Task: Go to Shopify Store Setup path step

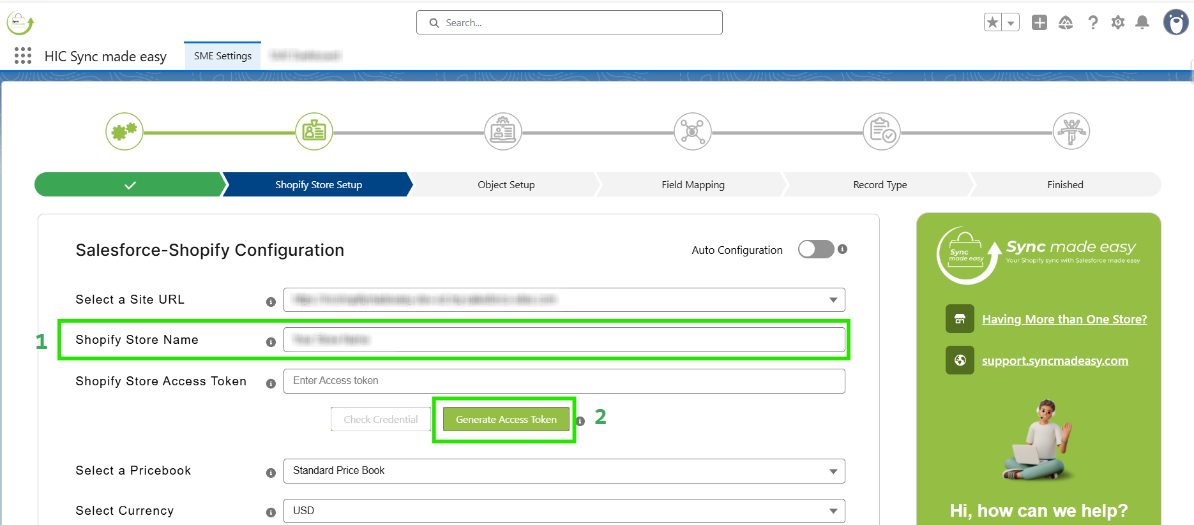Action: pyautogui.click(x=318, y=184)
